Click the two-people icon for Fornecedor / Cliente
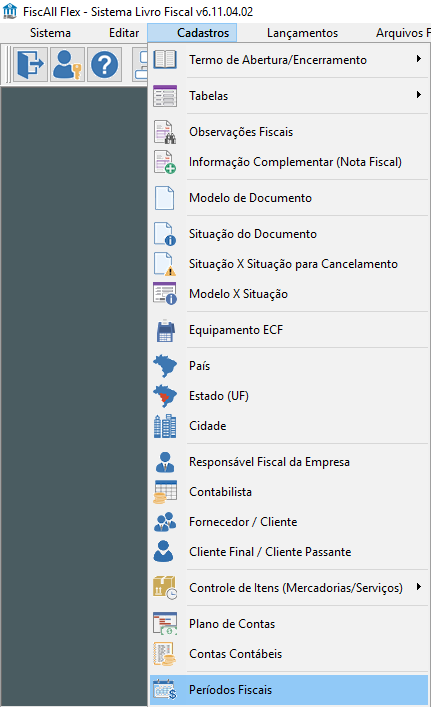The height and width of the screenshot is (707, 431). point(165,522)
